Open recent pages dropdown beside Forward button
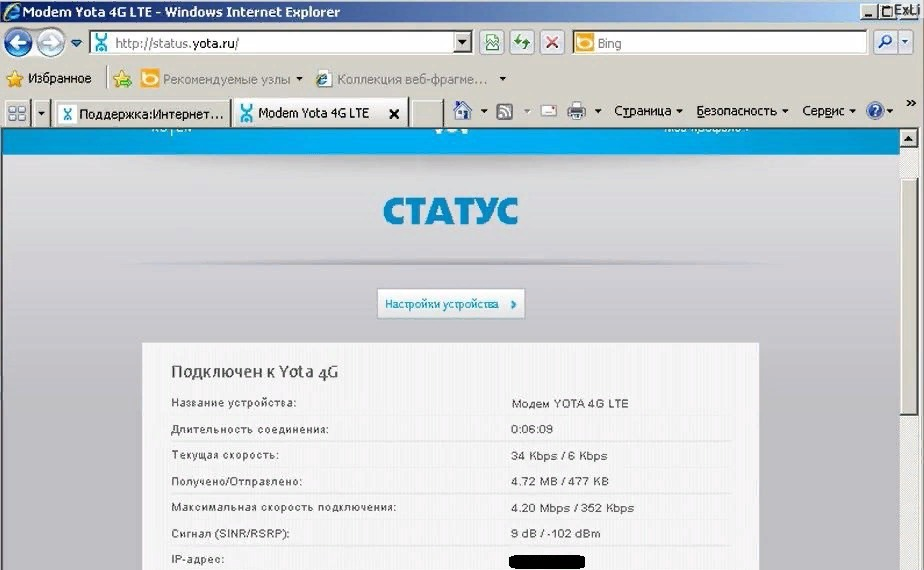This screenshot has height=570, width=924. pos(77,43)
